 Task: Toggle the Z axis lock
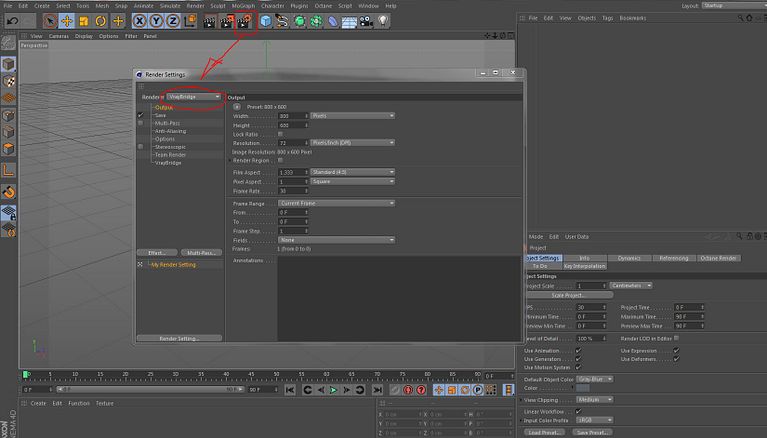click(173, 21)
